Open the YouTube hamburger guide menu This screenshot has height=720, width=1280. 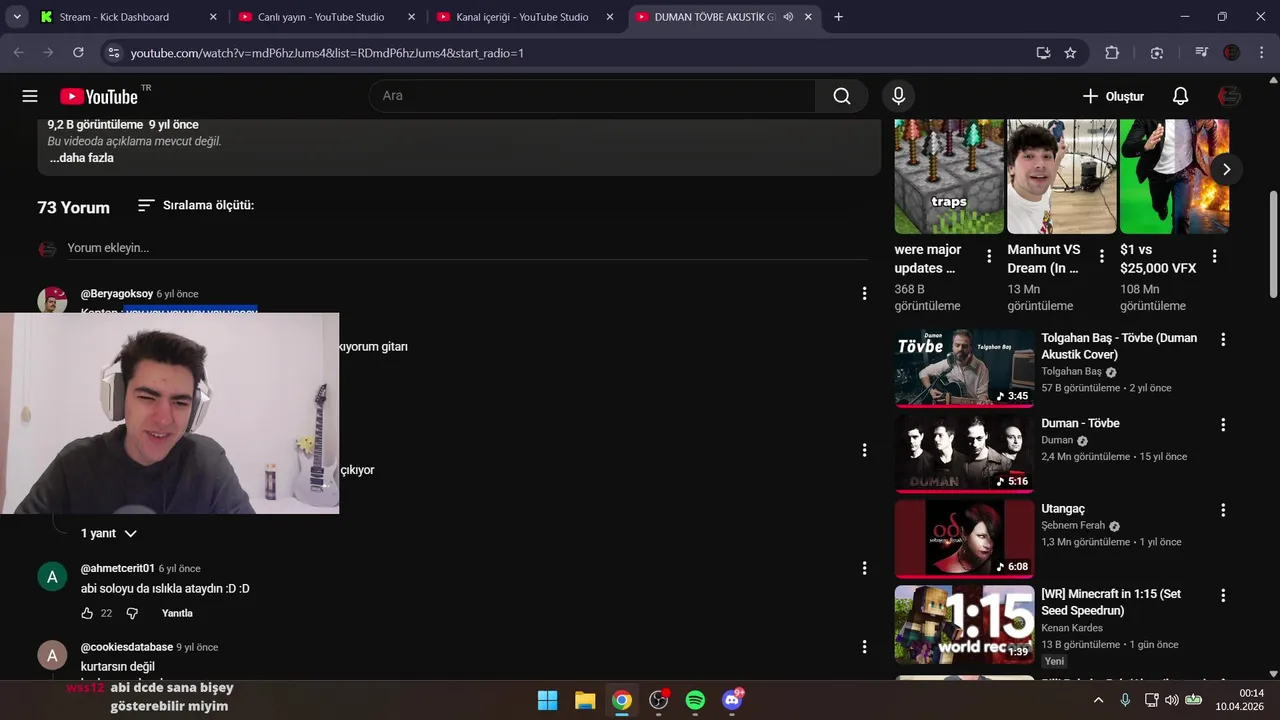30,96
